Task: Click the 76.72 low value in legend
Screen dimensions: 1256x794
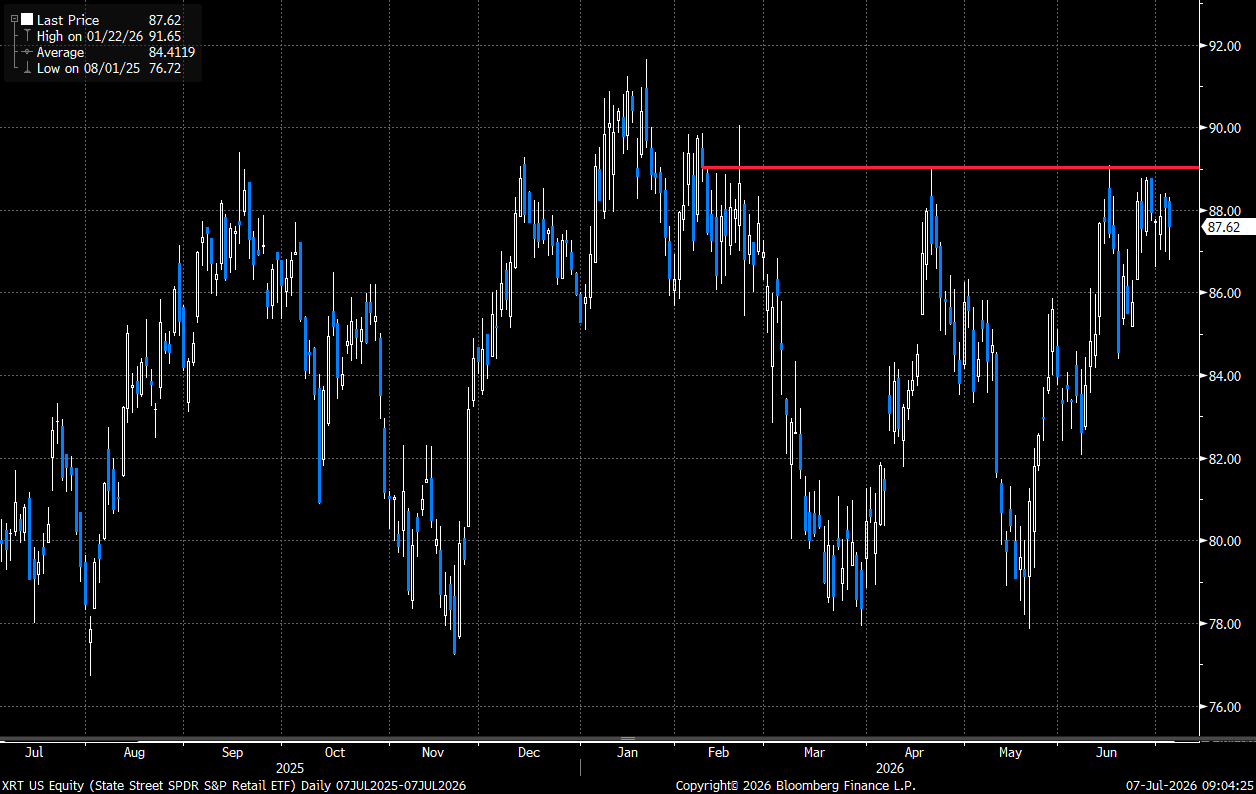Action: point(165,69)
